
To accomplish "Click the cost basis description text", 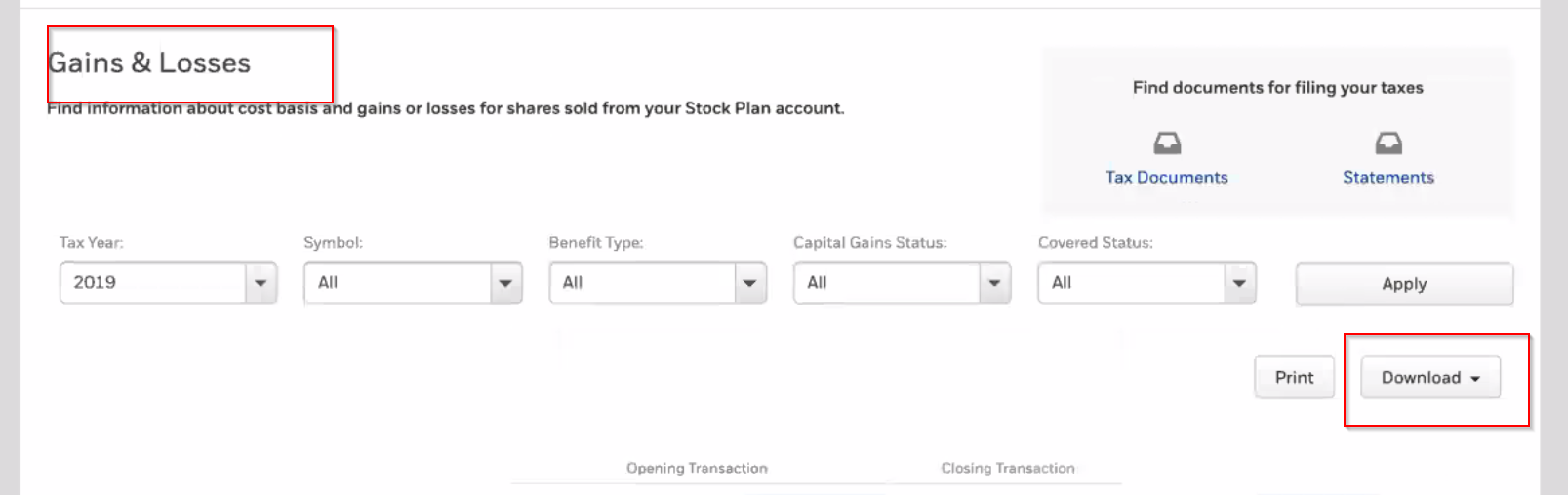I will point(445,108).
